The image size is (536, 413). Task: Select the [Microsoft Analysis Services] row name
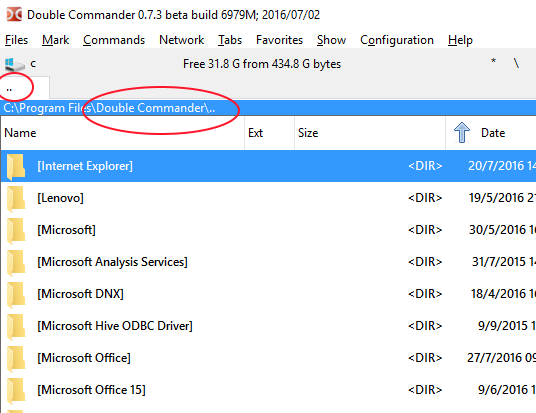point(112,262)
